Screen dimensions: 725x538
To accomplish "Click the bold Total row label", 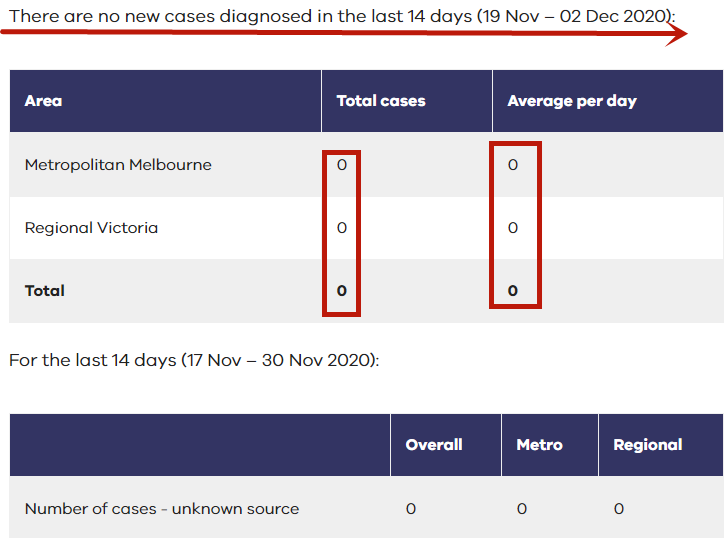I will (45, 291).
